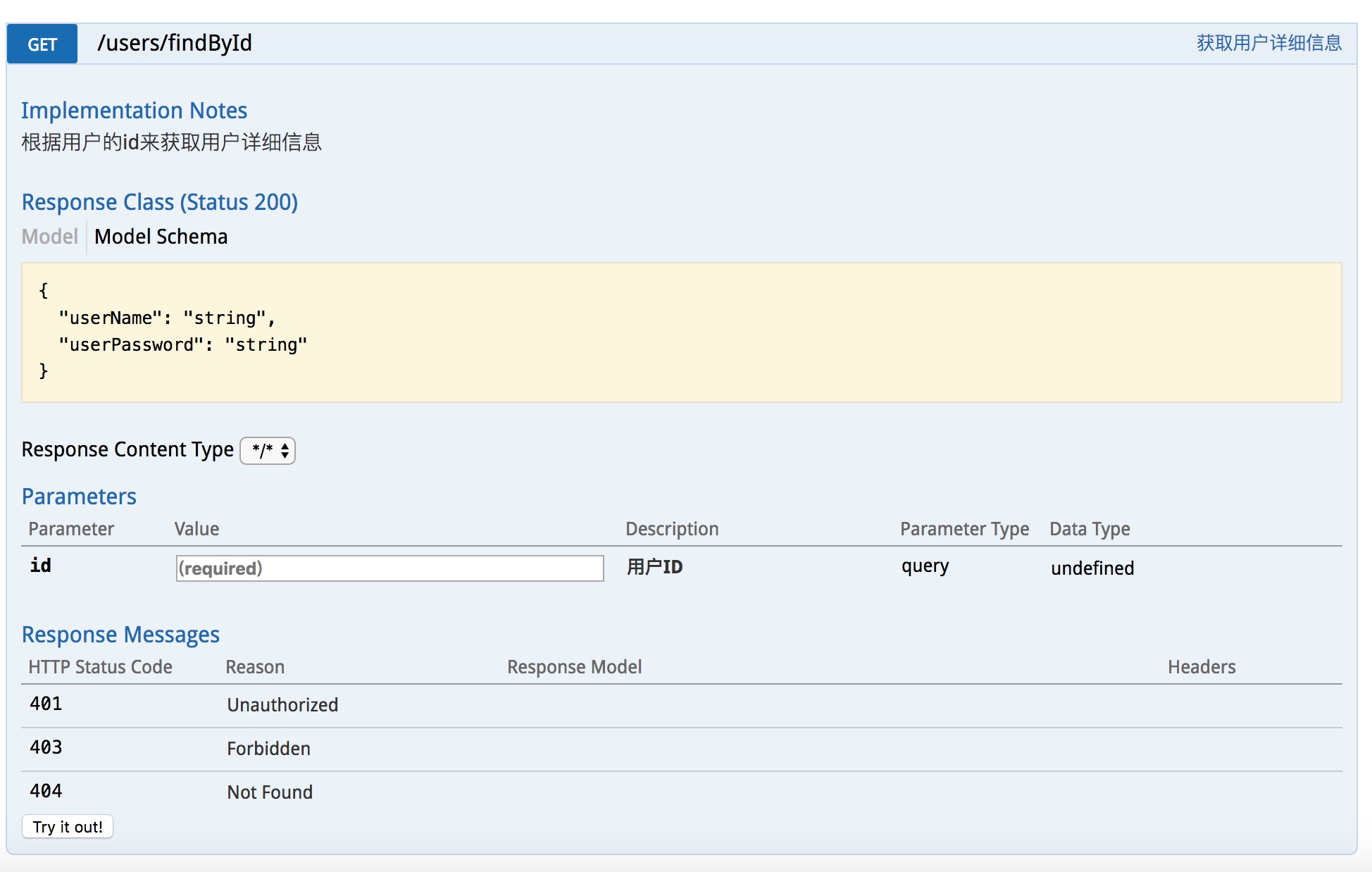This screenshot has width=1372, height=872.
Task: Click the Response Messages heading
Action: (120, 635)
